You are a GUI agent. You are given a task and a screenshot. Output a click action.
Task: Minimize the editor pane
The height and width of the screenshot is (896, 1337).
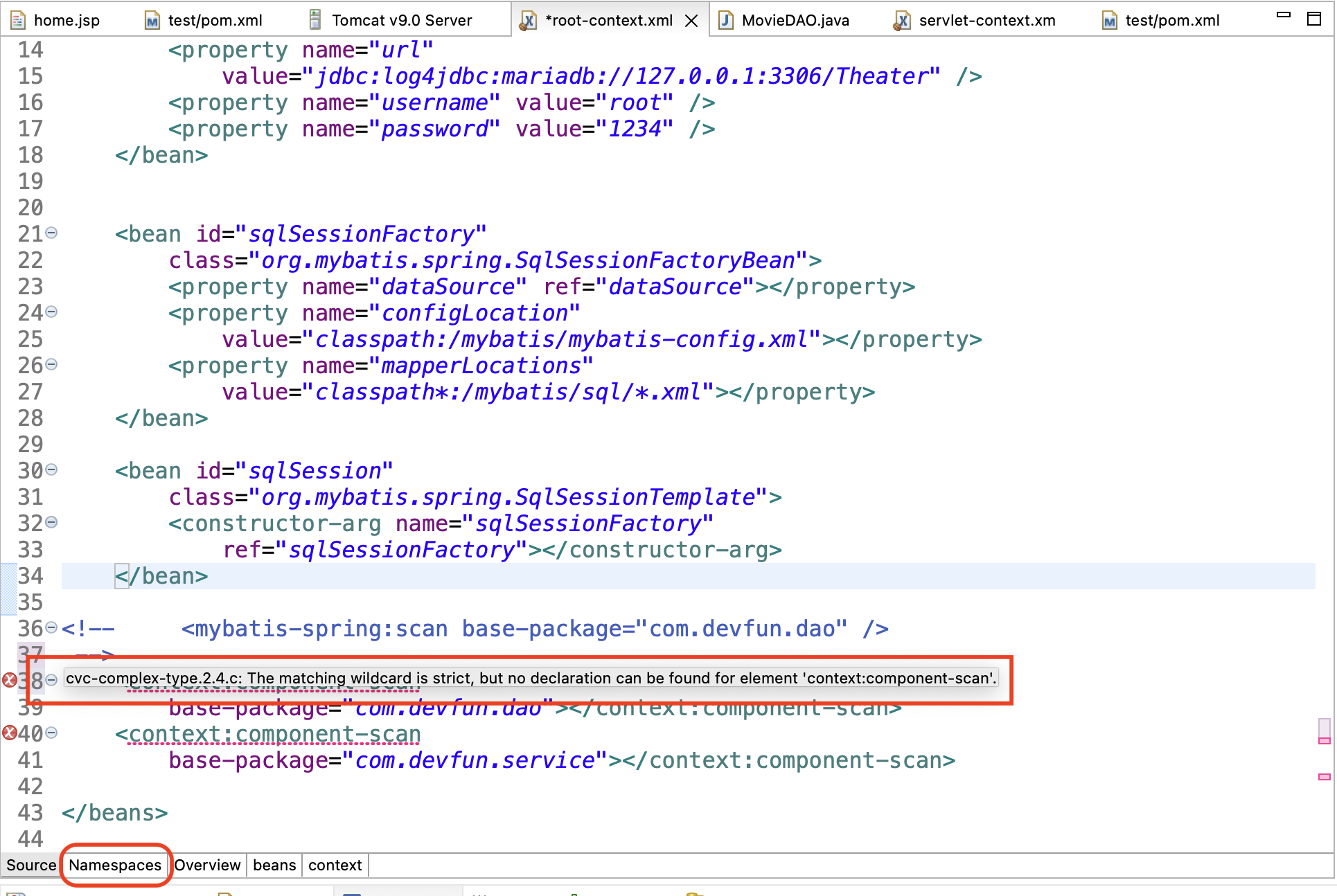[1283, 15]
